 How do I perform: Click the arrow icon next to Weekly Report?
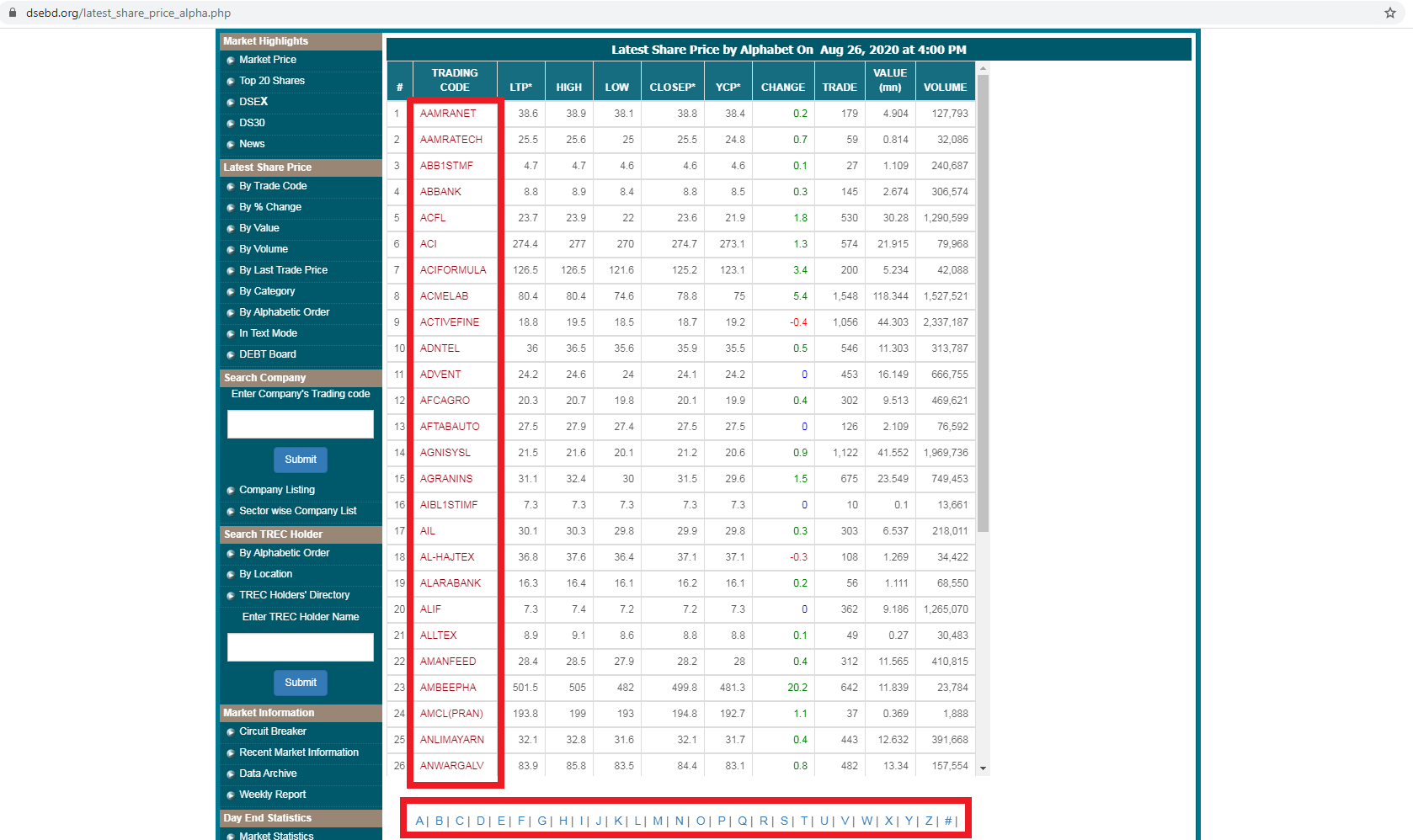point(231,794)
